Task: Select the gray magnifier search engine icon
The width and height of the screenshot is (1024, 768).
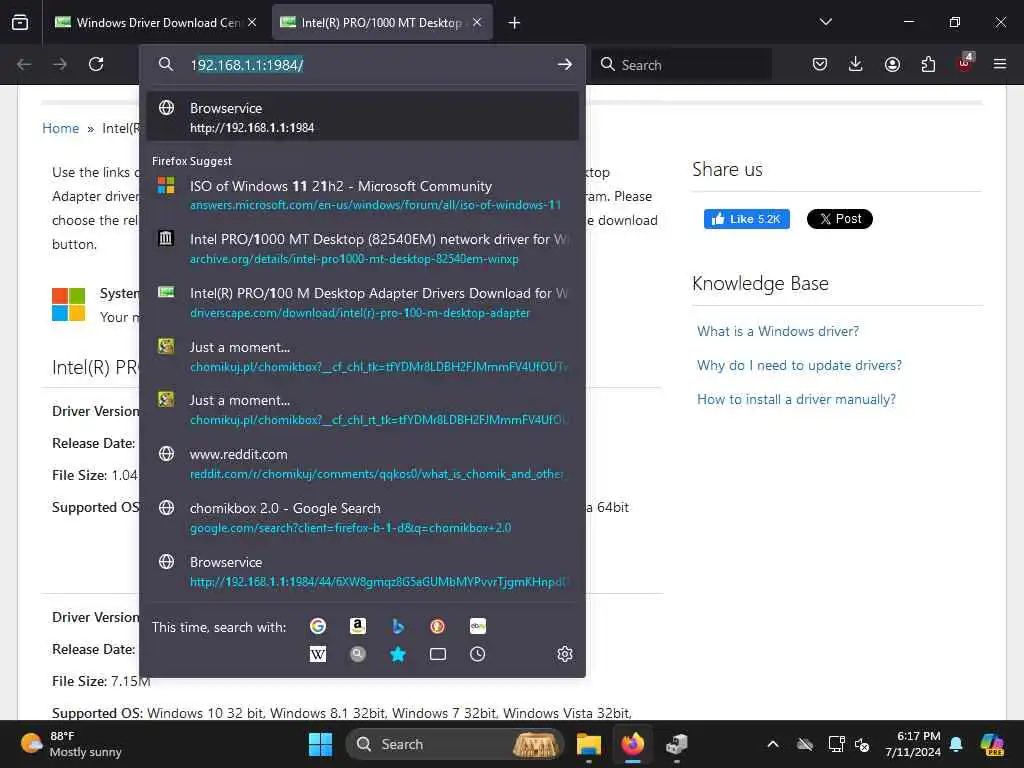Action: pyautogui.click(x=357, y=654)
